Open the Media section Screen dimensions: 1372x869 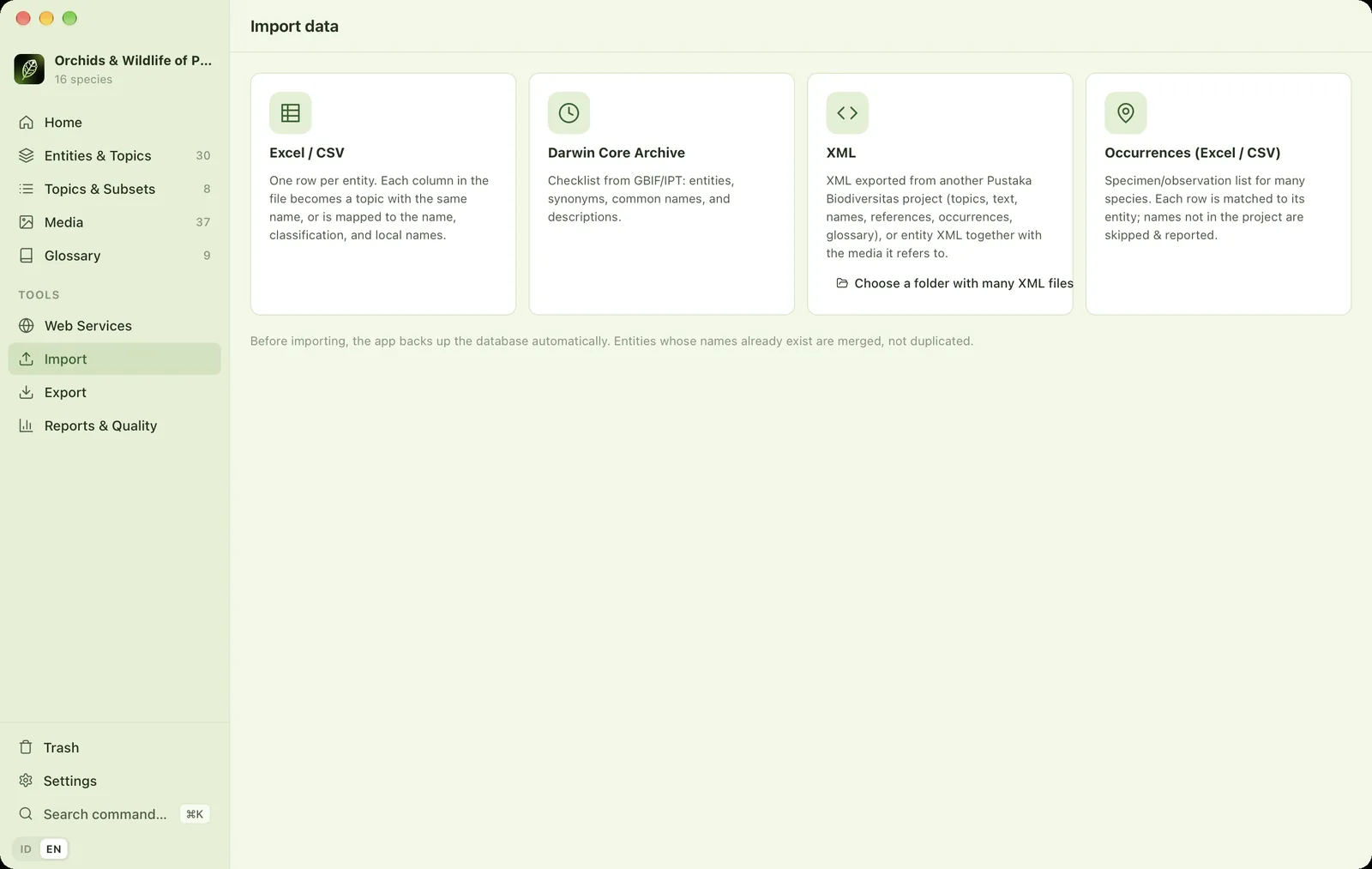[x=114, y=222]
